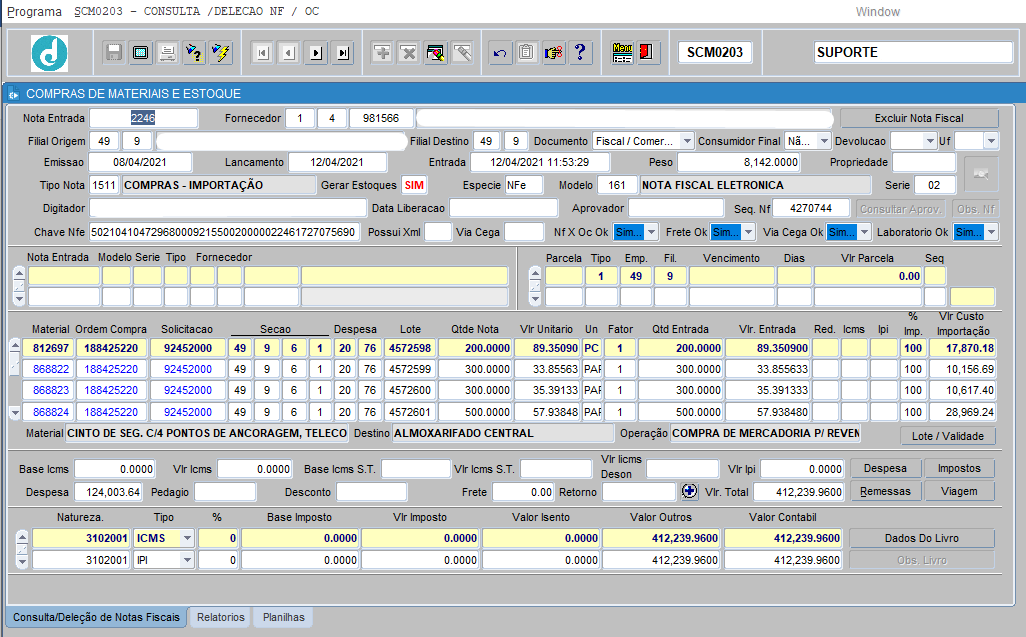Click the SCM0203 program code field

click(x=715, y=52)
